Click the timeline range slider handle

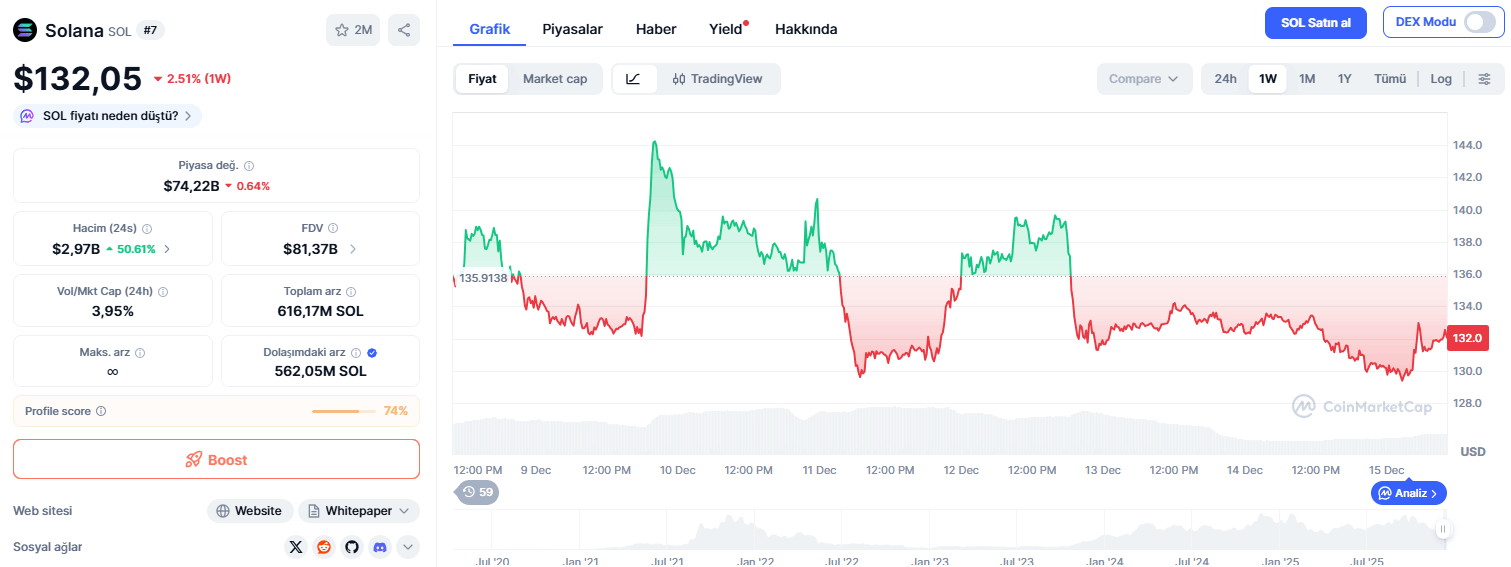click(1443, 529)
